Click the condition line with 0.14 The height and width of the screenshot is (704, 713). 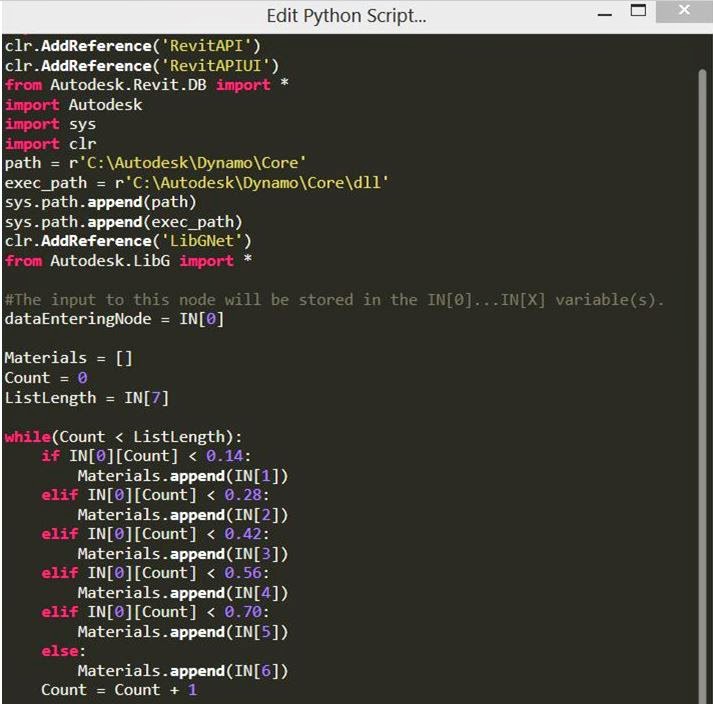(x=146, y=456)
